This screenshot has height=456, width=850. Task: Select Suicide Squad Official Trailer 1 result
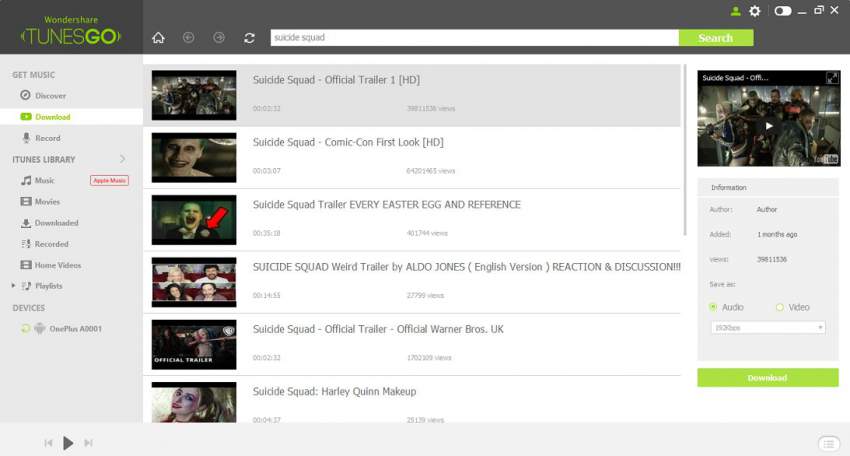(x=411, y=95)
